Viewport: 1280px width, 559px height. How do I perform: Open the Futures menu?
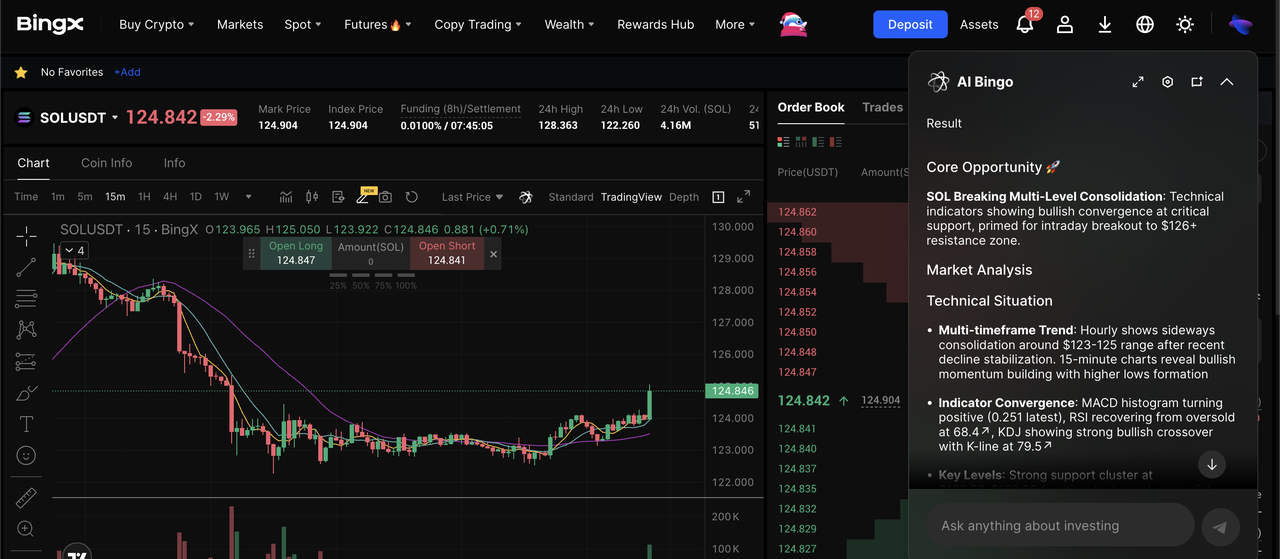pyautogui.click(x=377, y=25)
